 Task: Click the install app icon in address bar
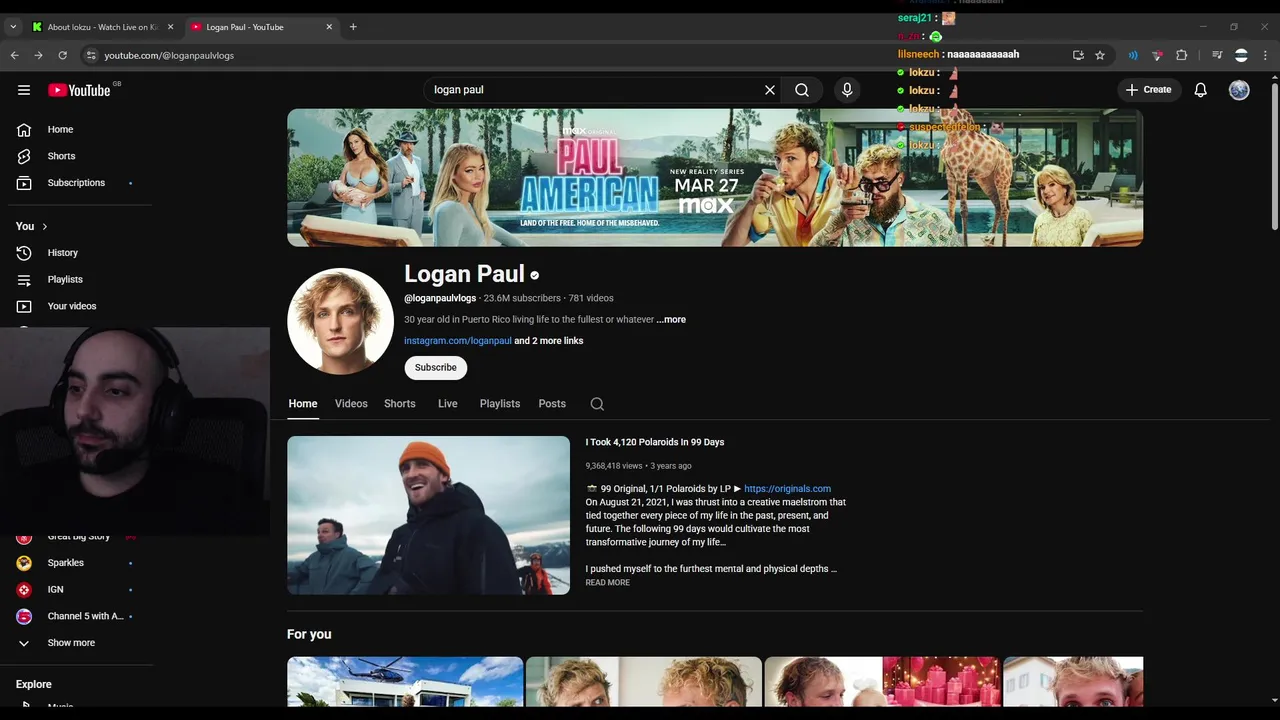click(x=1078, y=55)
